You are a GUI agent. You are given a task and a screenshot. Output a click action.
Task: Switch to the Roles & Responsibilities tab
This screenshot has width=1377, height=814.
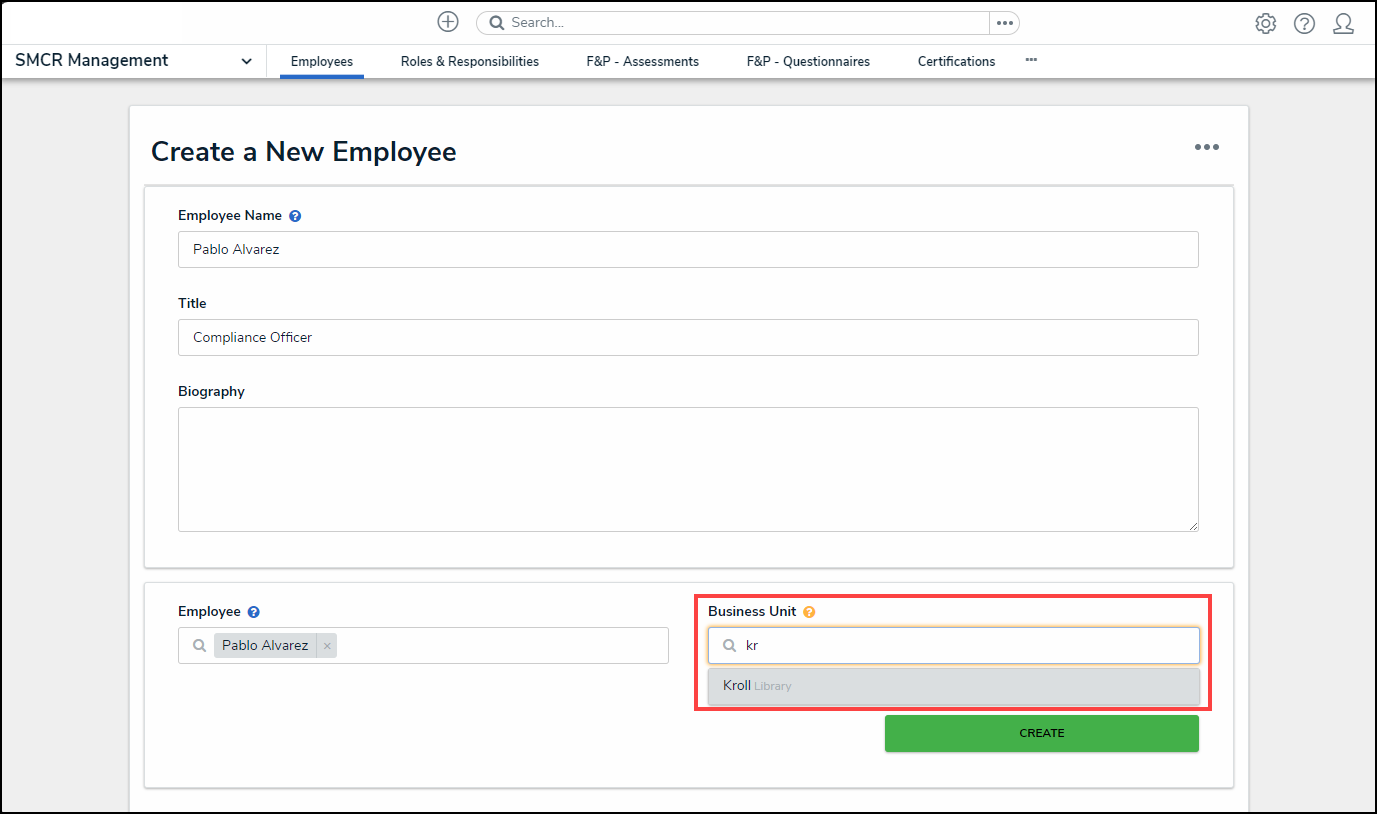469,62
